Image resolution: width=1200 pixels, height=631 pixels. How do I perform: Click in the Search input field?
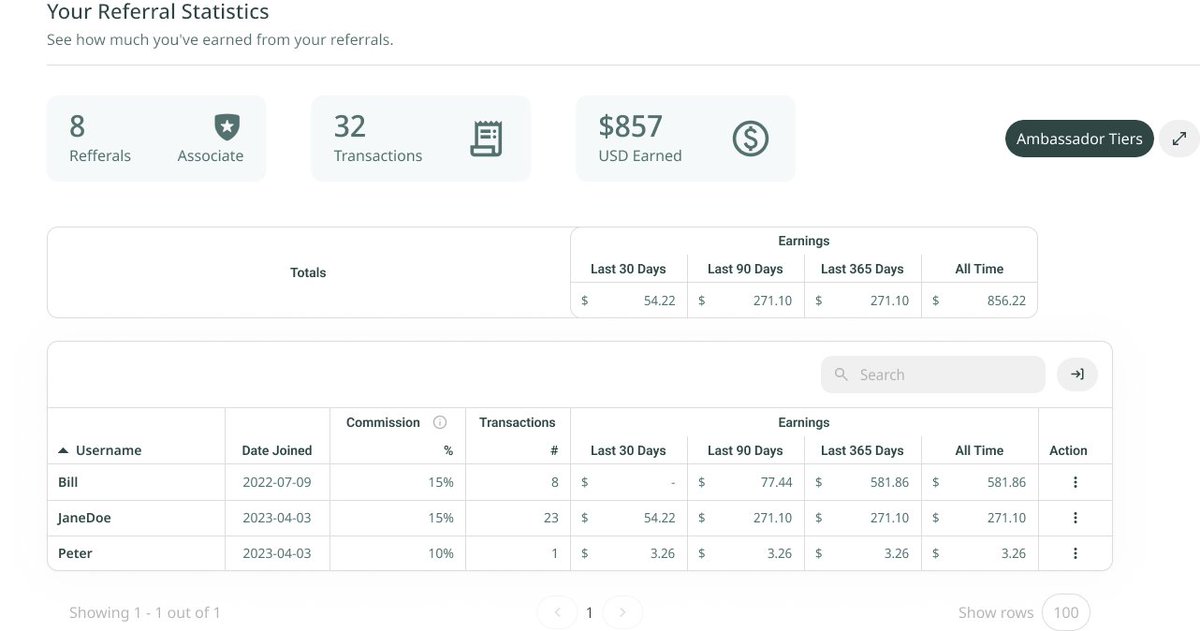click(933, 374)
